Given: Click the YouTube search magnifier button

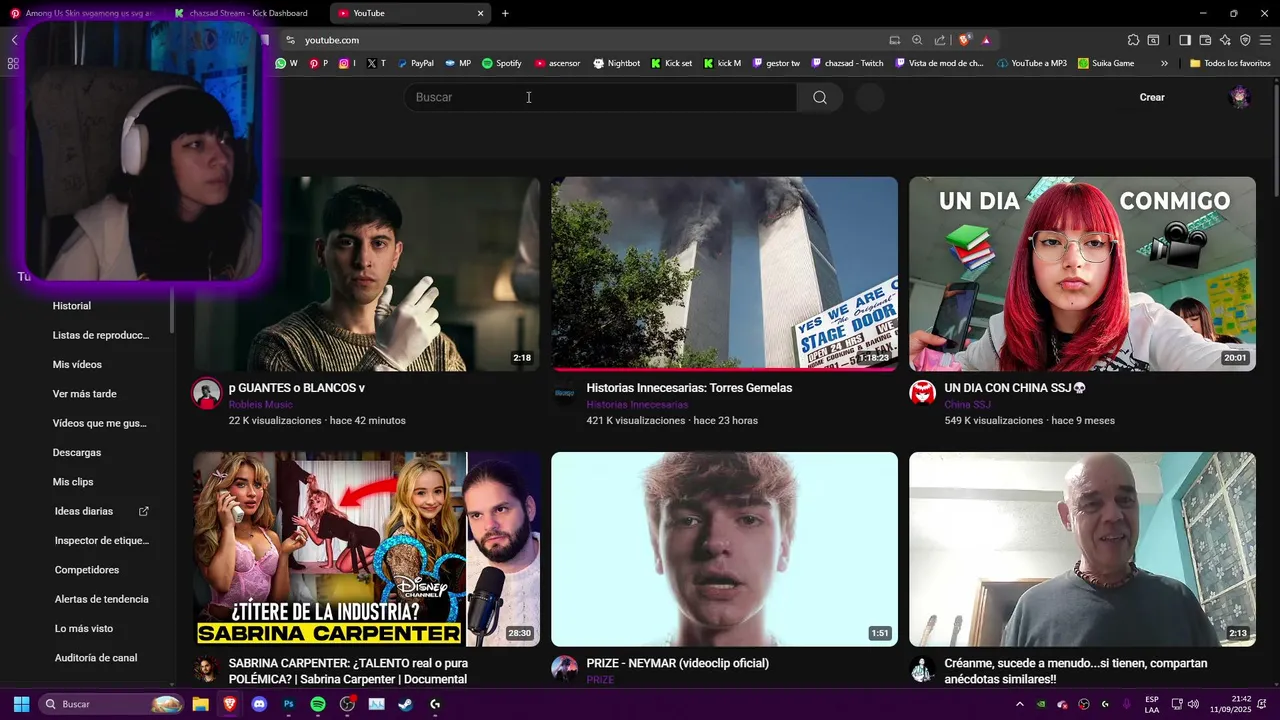Looking at the screenshot, I should (820, 97).
